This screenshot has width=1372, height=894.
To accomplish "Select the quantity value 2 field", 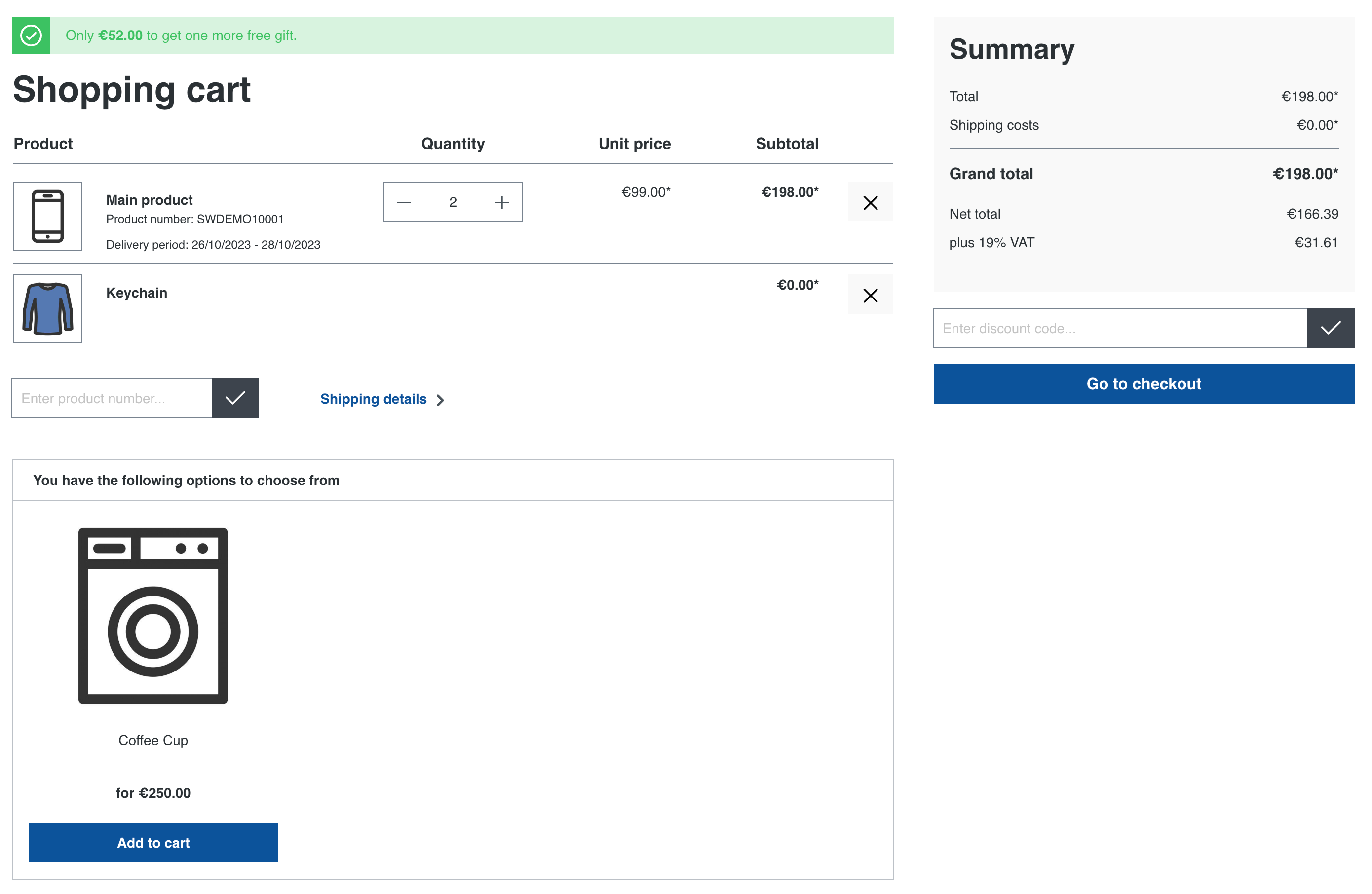I will click(x=453, y=202).
